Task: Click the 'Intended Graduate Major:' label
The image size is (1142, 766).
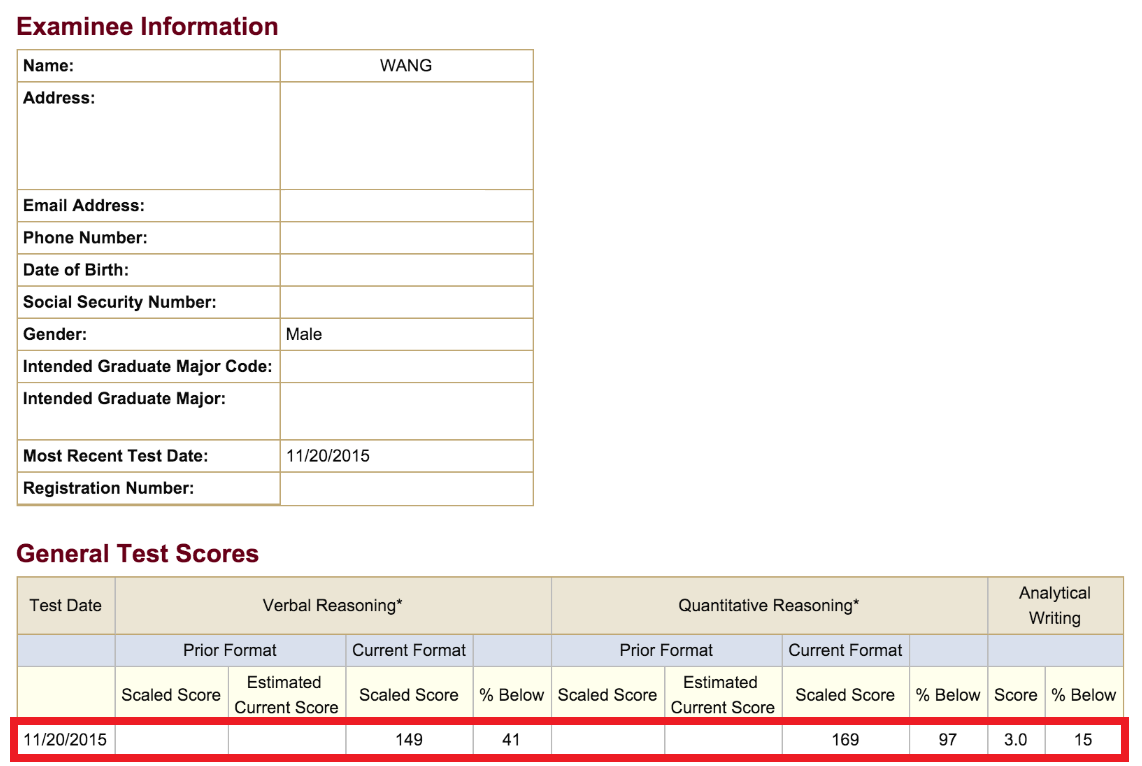Action: [x=125, y=398]
